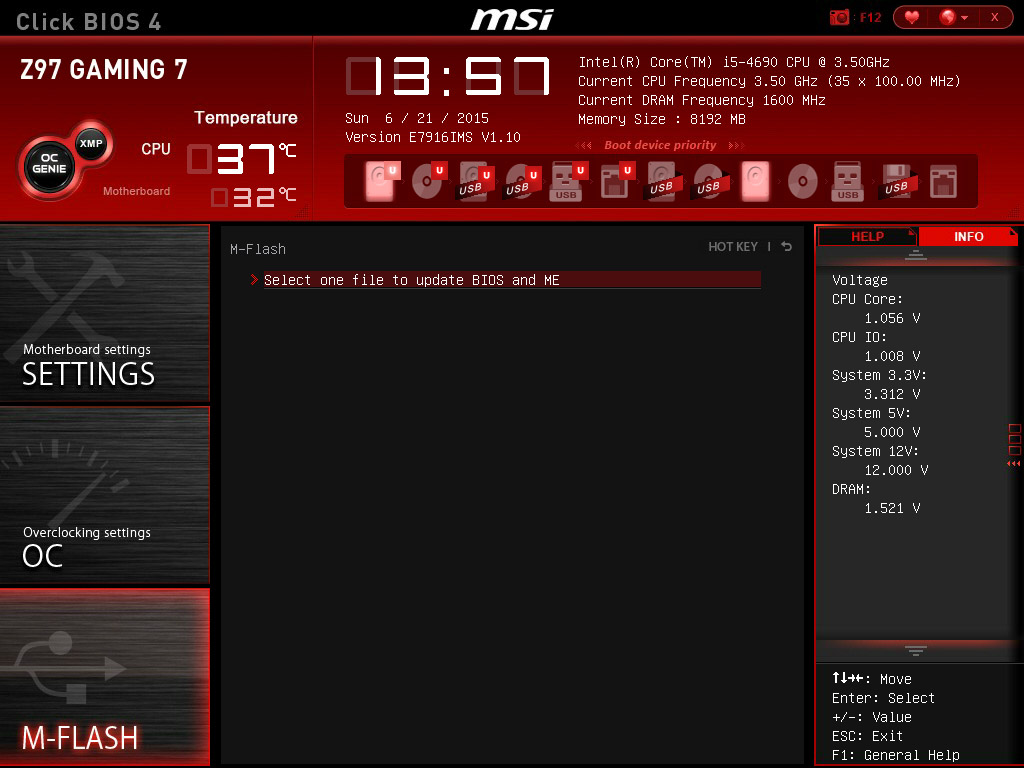Enable the XMP memory profile button
This screenshot has height=768, width=1024.
pos(91,143)
